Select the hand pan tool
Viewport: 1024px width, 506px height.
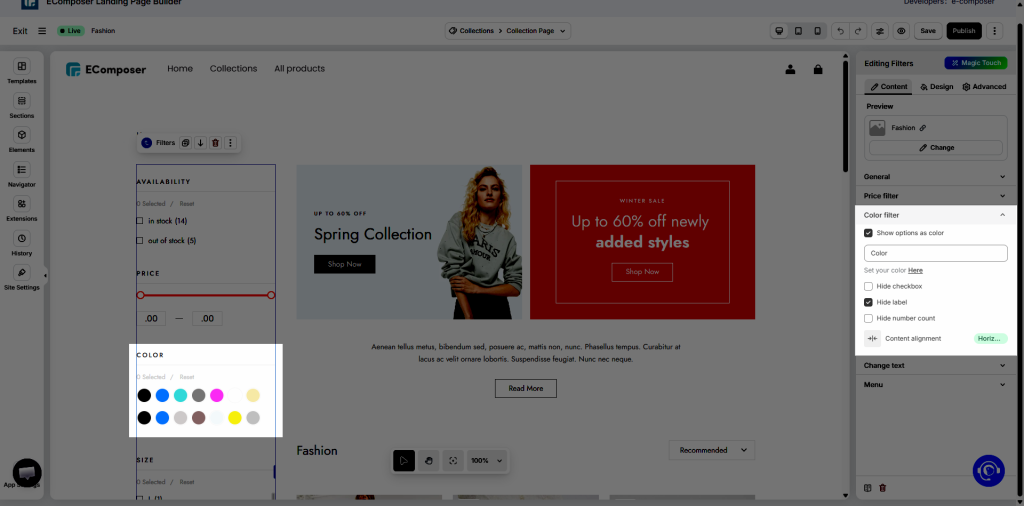[x=429, y=460]
